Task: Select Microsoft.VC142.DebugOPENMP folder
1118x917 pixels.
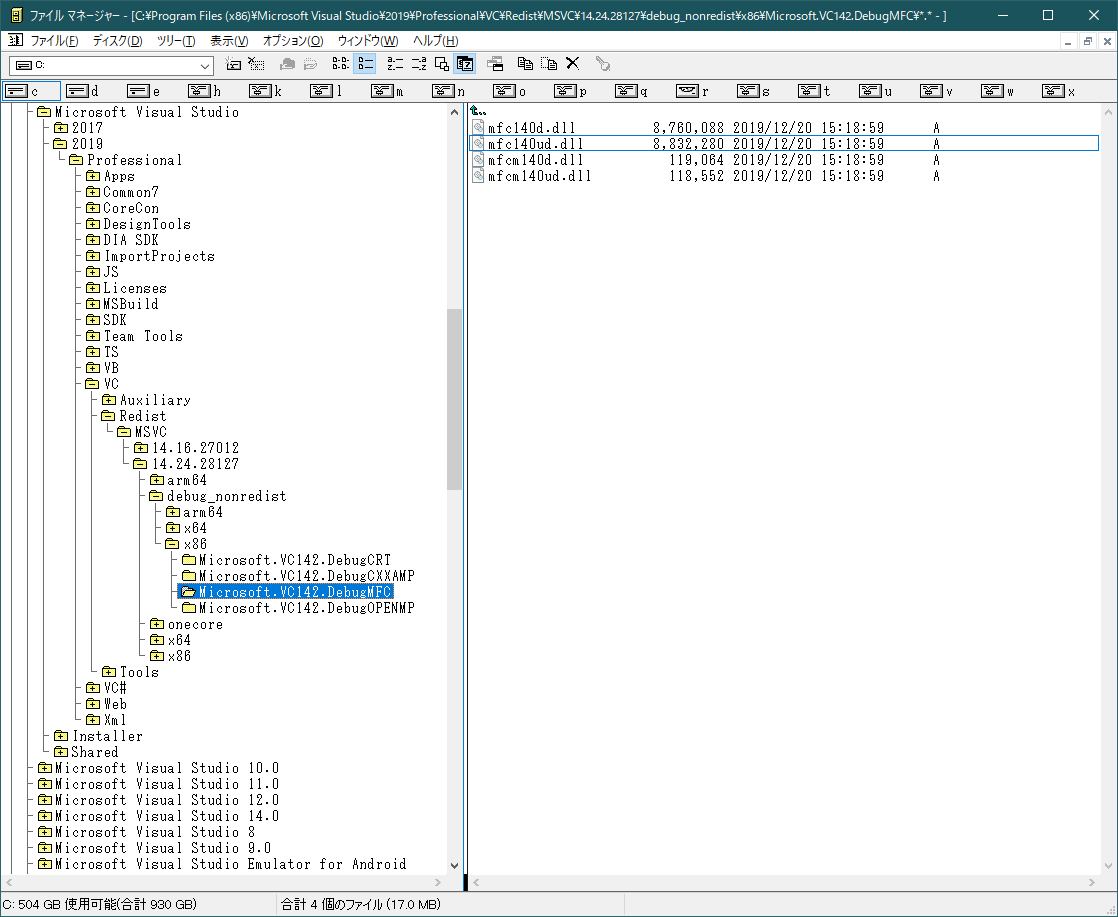Action: [x=307, y=608]
